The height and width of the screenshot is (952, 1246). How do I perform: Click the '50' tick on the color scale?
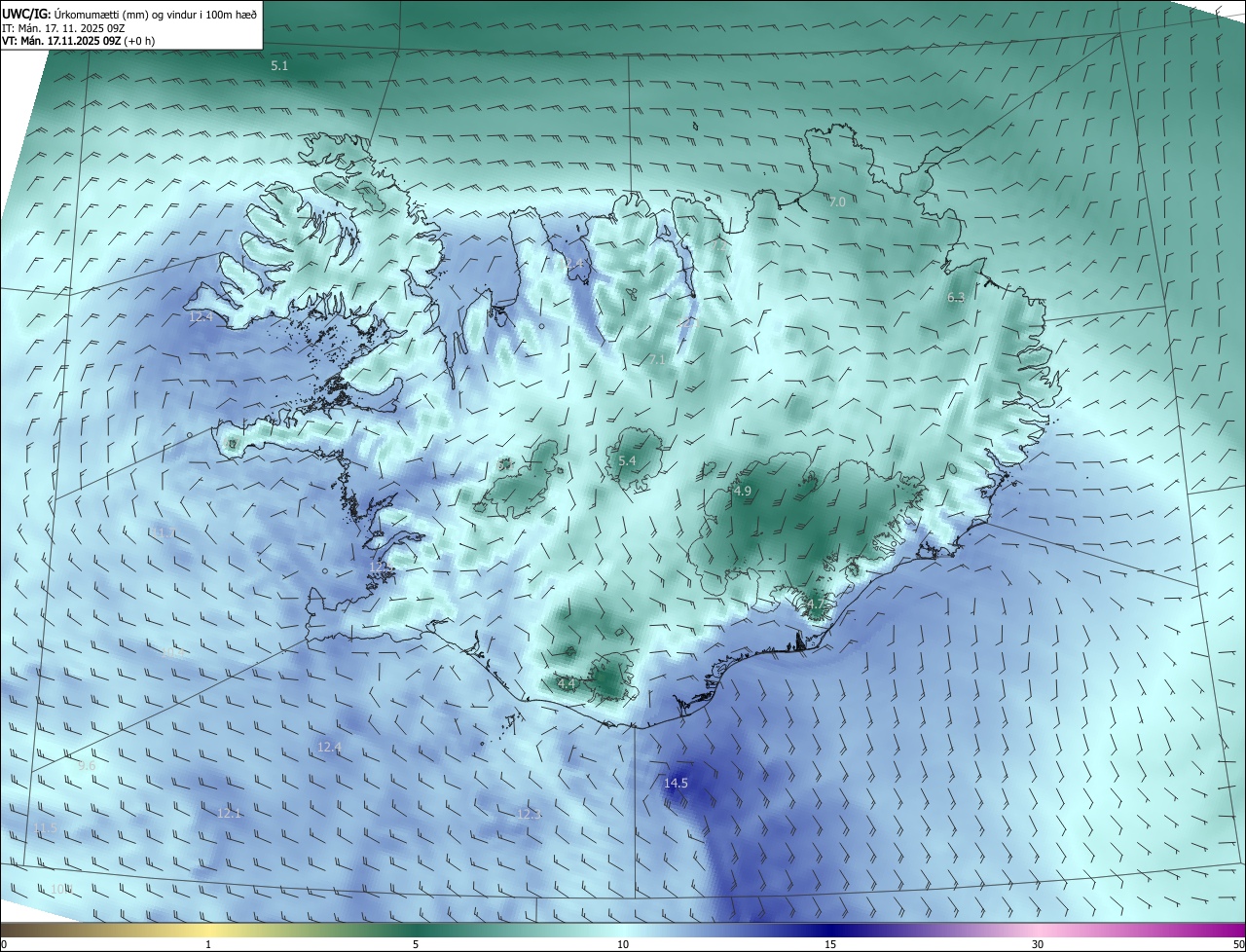1238,944
